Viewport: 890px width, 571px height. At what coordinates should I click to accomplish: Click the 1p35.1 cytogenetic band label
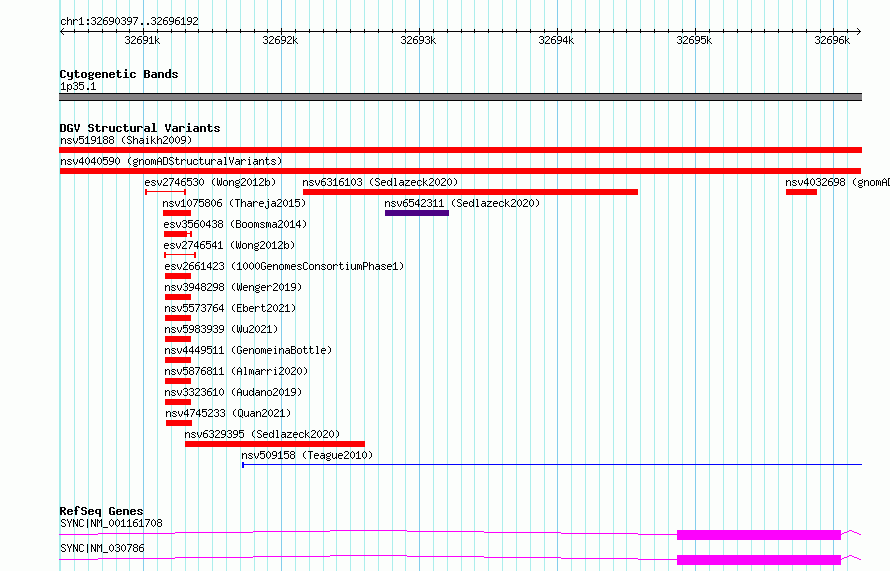[78, 86]
